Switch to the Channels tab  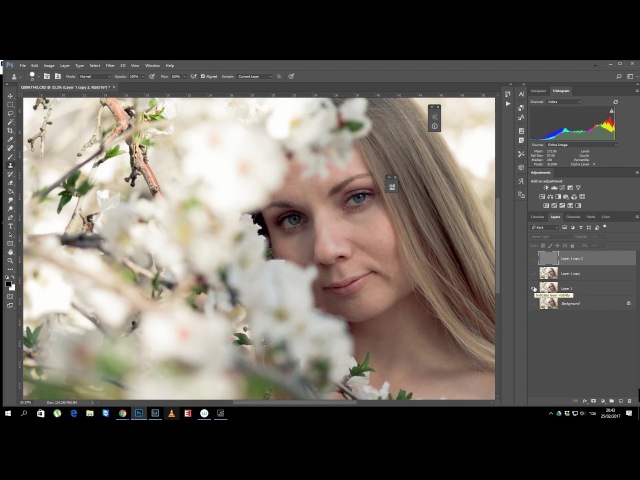pos(572,216)
